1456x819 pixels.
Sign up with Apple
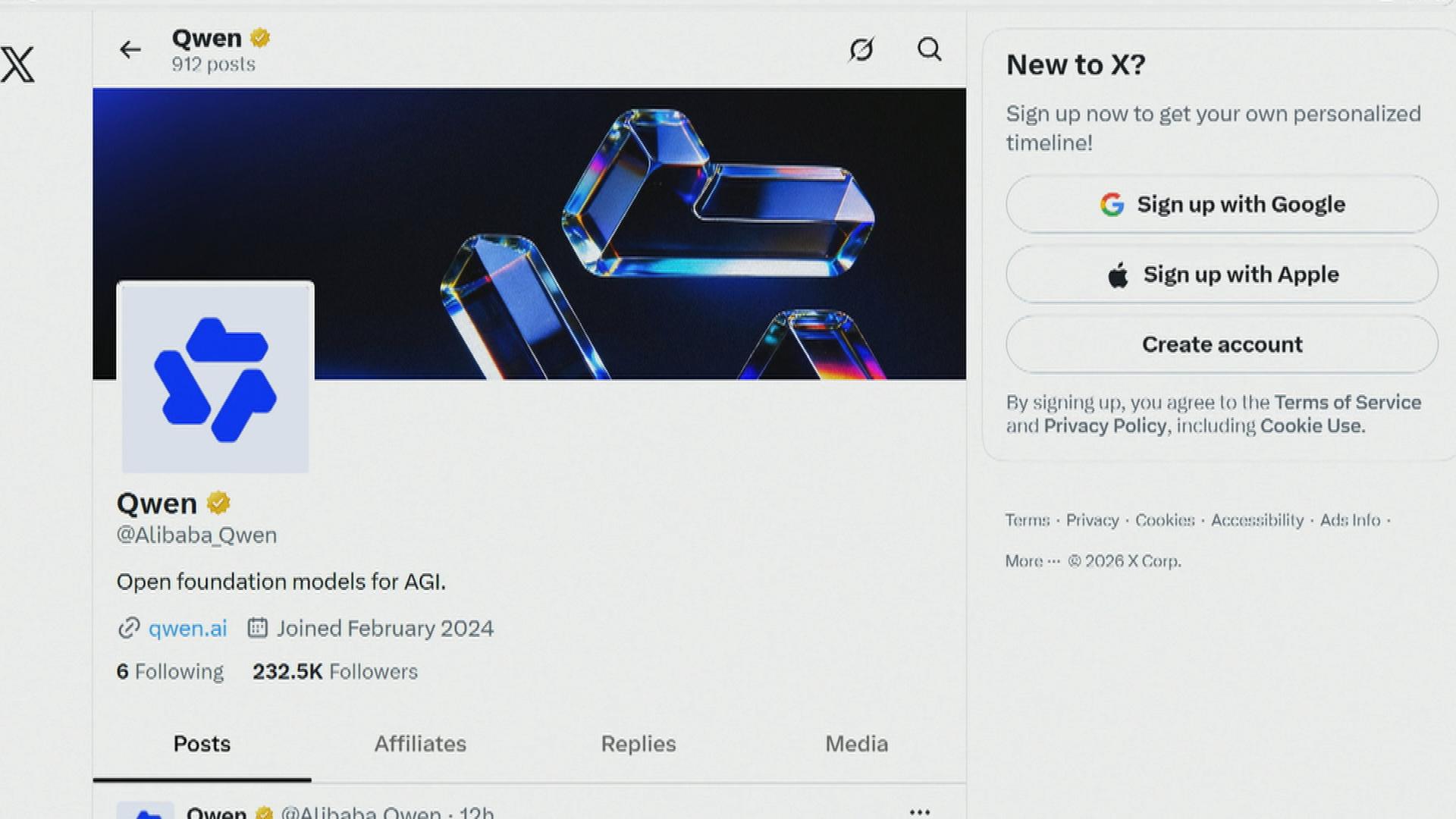1222,275
